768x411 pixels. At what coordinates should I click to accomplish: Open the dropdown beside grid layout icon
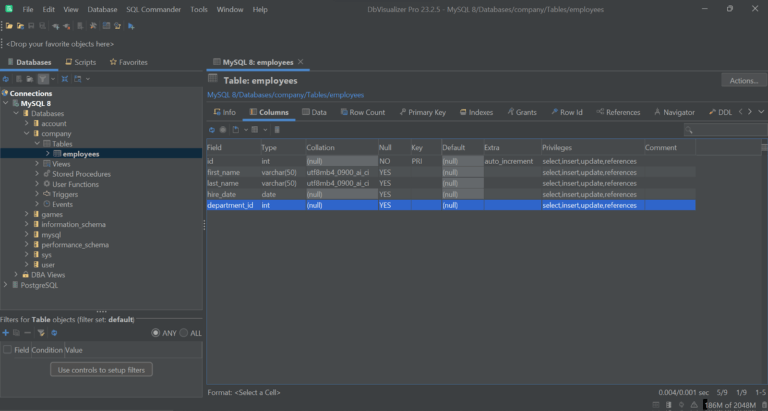point(265,130)
